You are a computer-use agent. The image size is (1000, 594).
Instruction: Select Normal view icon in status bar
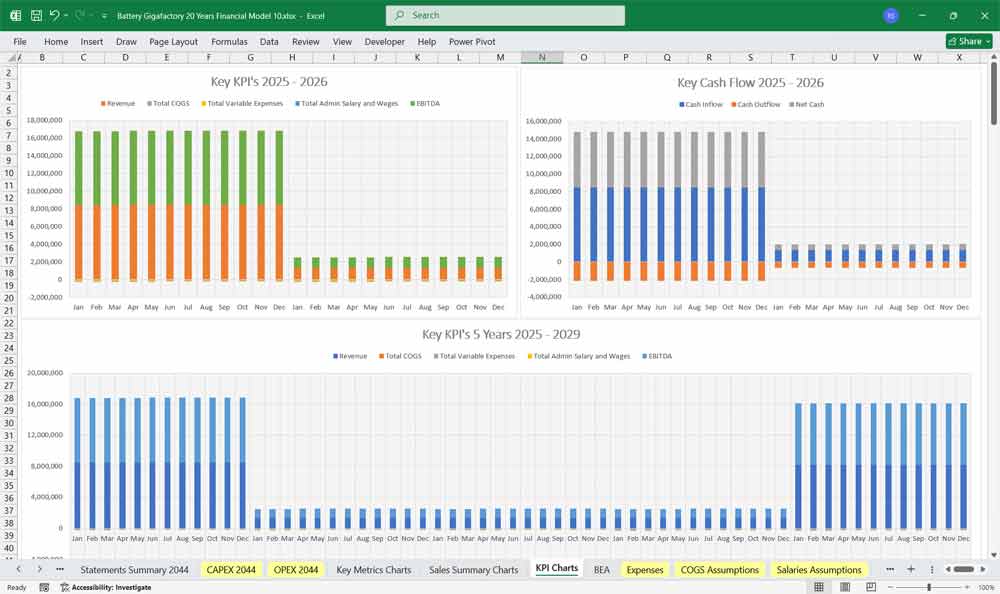818,587
